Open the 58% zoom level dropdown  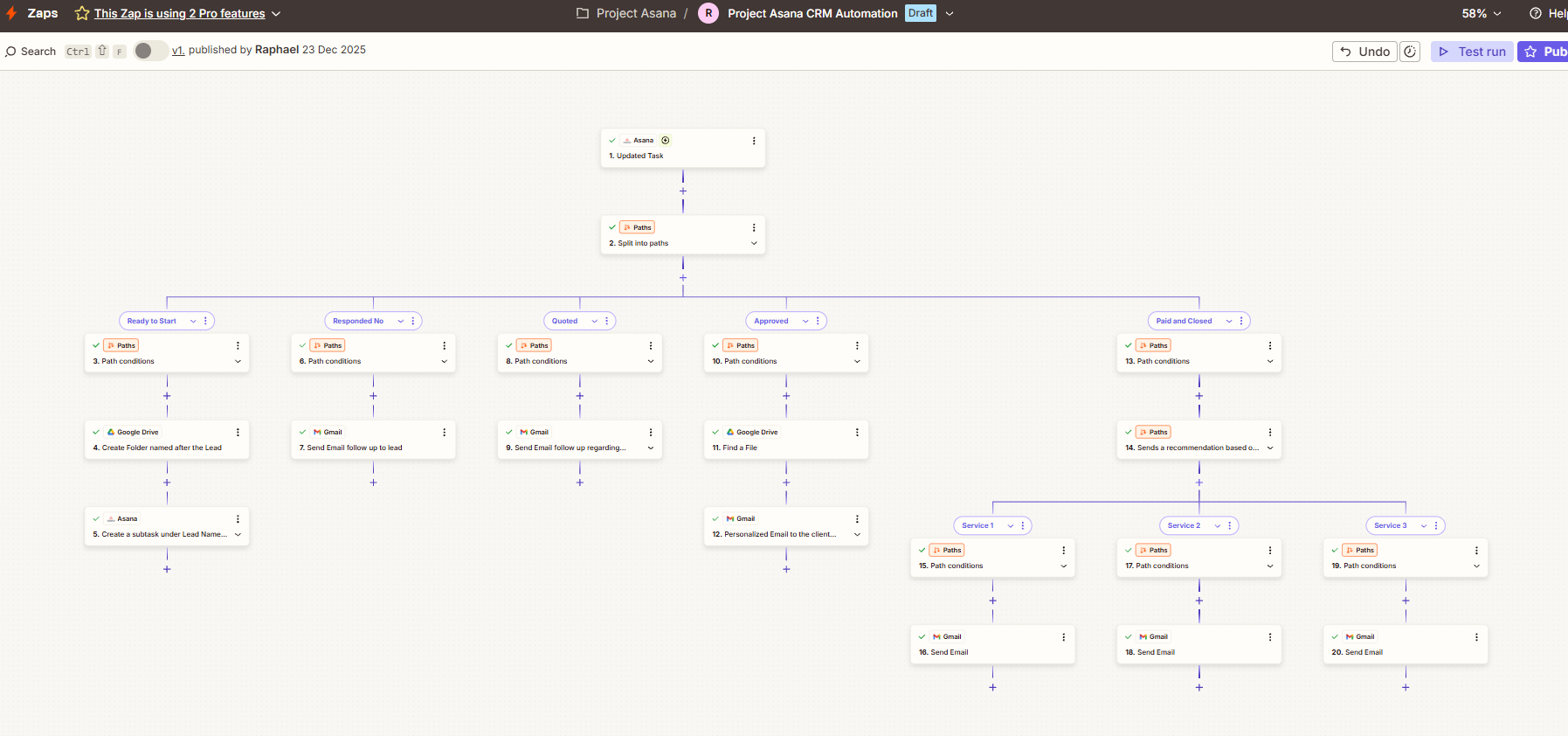click(x=1482, y=13)
